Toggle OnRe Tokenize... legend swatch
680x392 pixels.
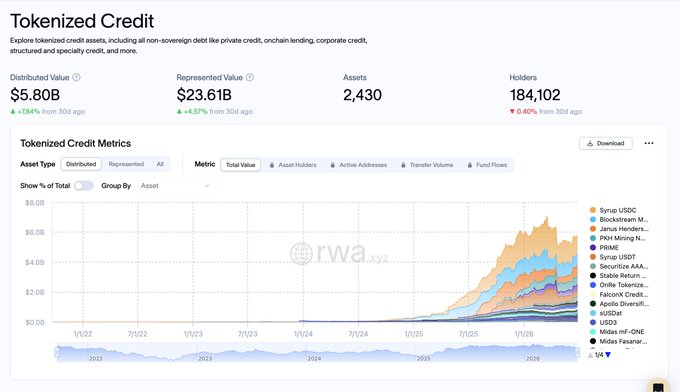(593, 285)
